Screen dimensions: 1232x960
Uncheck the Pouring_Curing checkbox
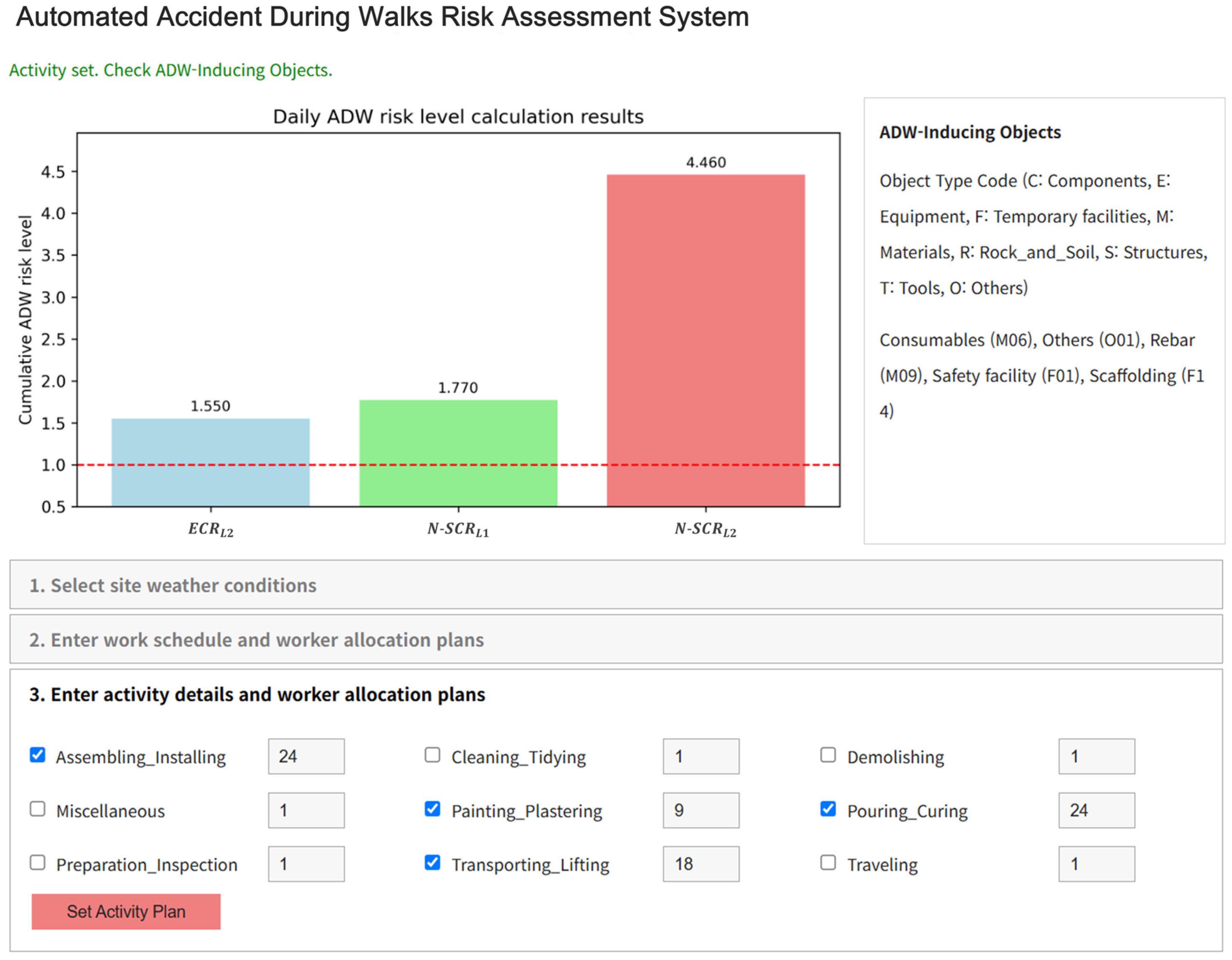coord(828,809)
